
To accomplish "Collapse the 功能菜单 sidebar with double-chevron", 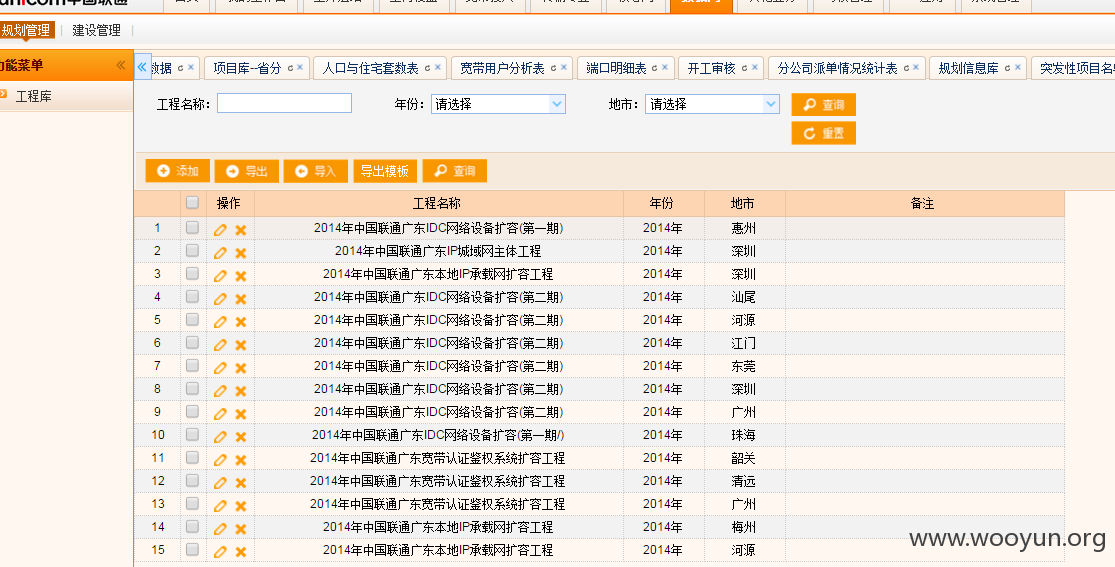I will pyautogui.click(x=121, y=65).
